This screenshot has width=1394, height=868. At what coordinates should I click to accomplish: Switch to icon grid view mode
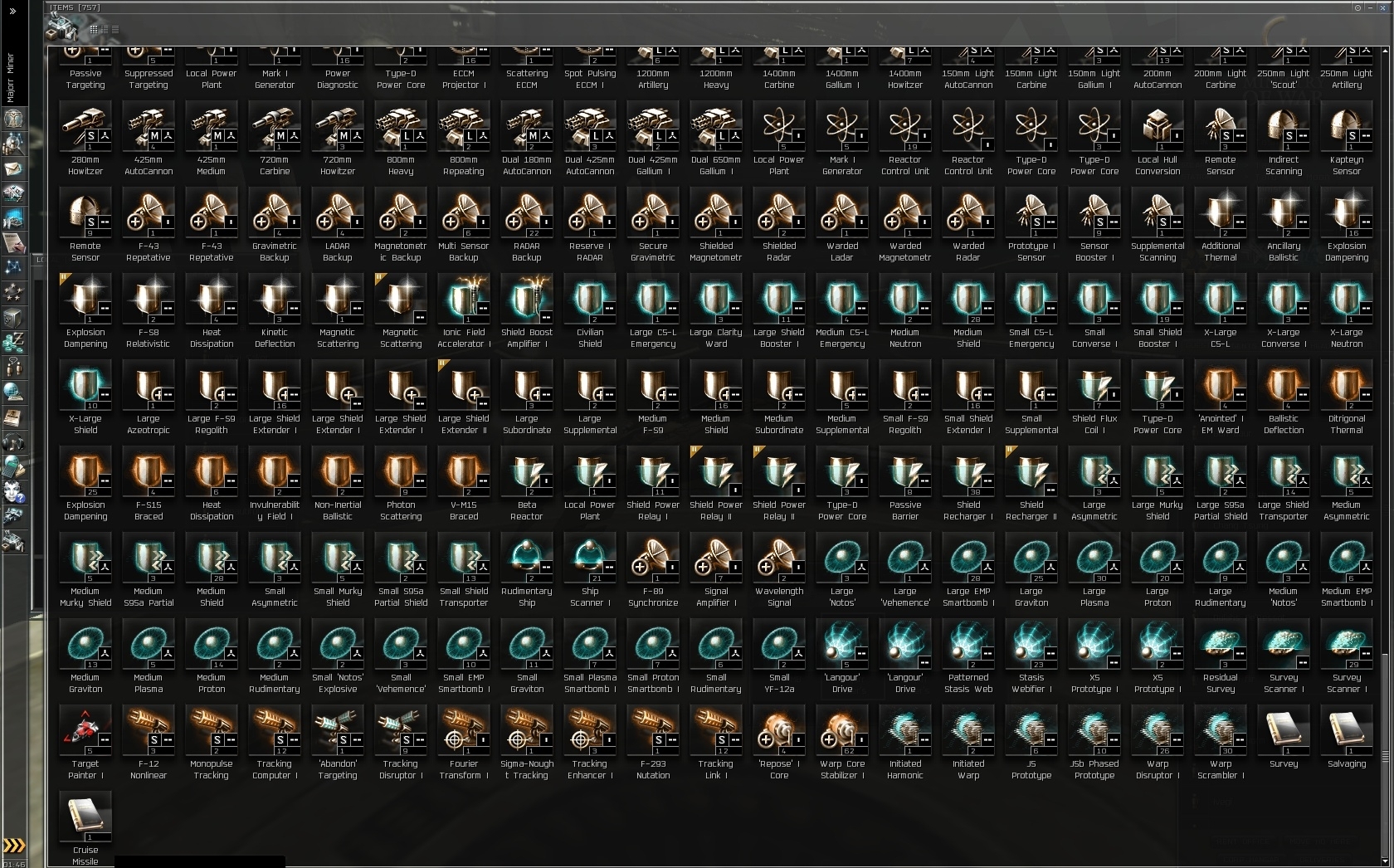pyautogui.click(x=94, y=29)
